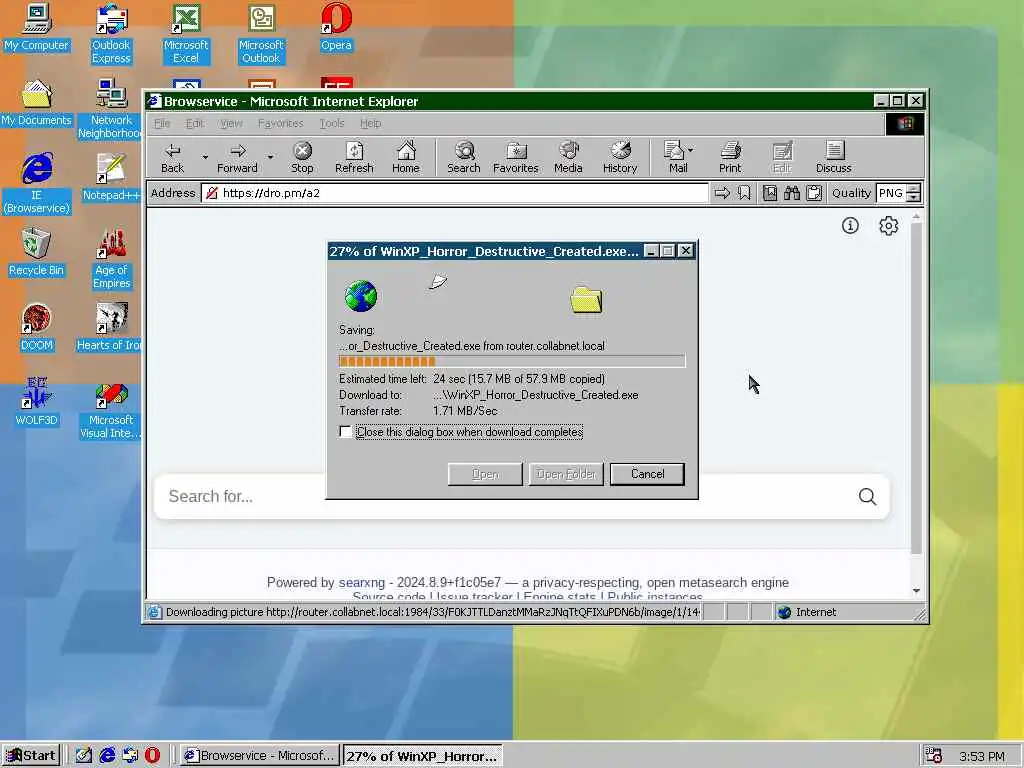
Task: Expand the Mail button dropdown arrow
Action: (x=690, y=150)
